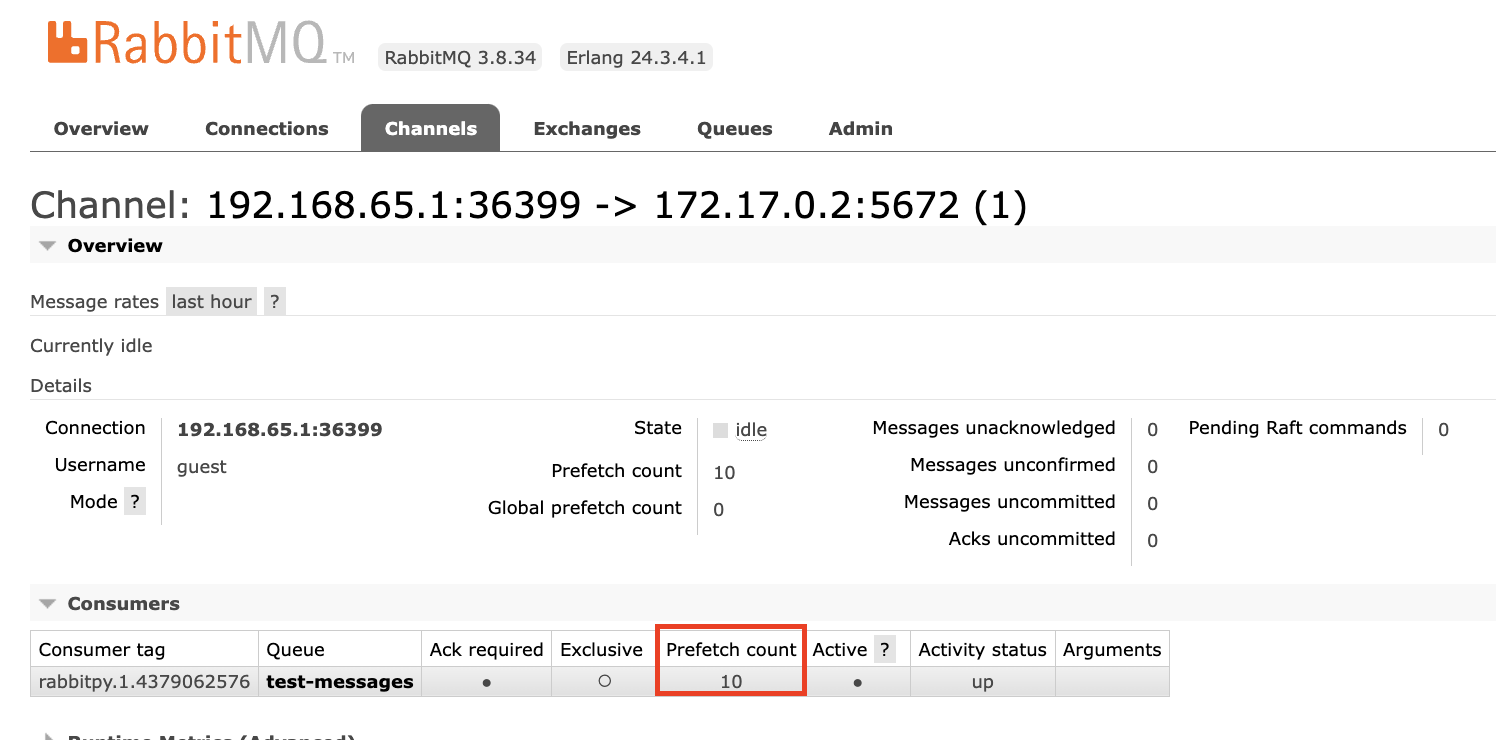This screenshot has width=1496, height=740.
Task: Select the Channels tab
Action: [x=430, y=128]
